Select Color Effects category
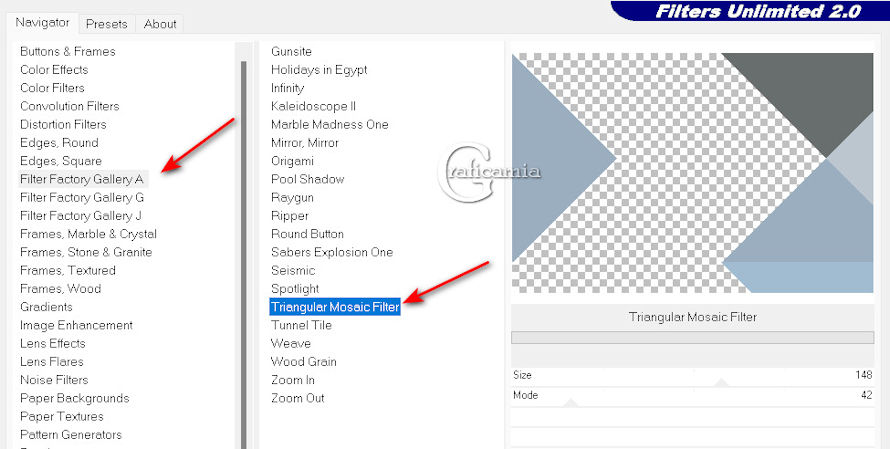This screenshot has width=890, height=449. 54,70
